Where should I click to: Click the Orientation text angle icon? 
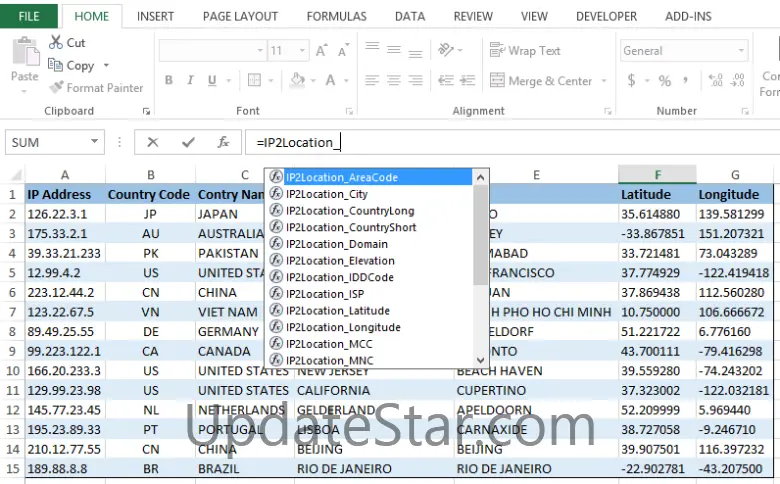click(x=446, y=50)
